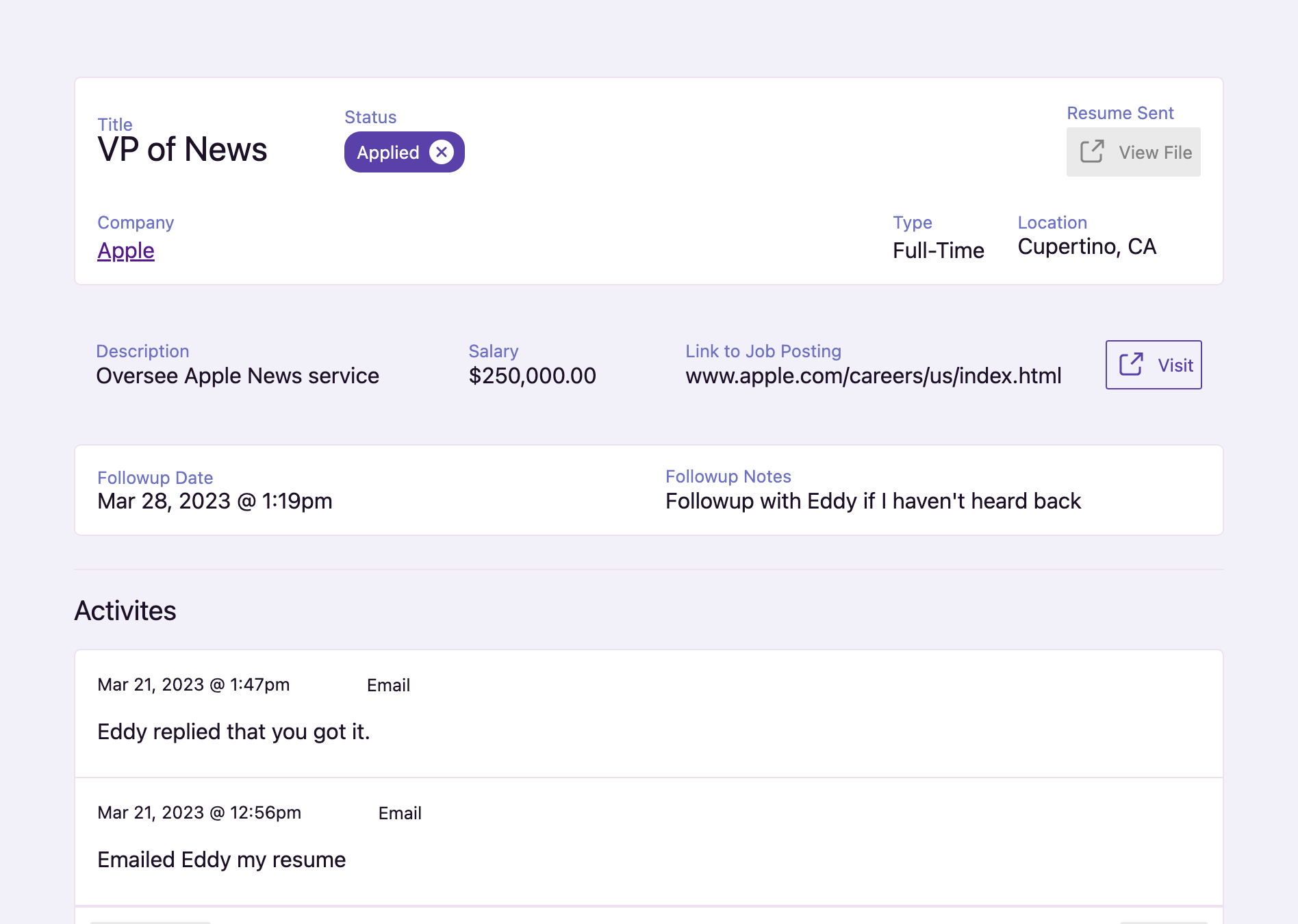Click the Followup Notes about Eddy
The height and width of the screenshot is (924, 1298).
(871, 501)
